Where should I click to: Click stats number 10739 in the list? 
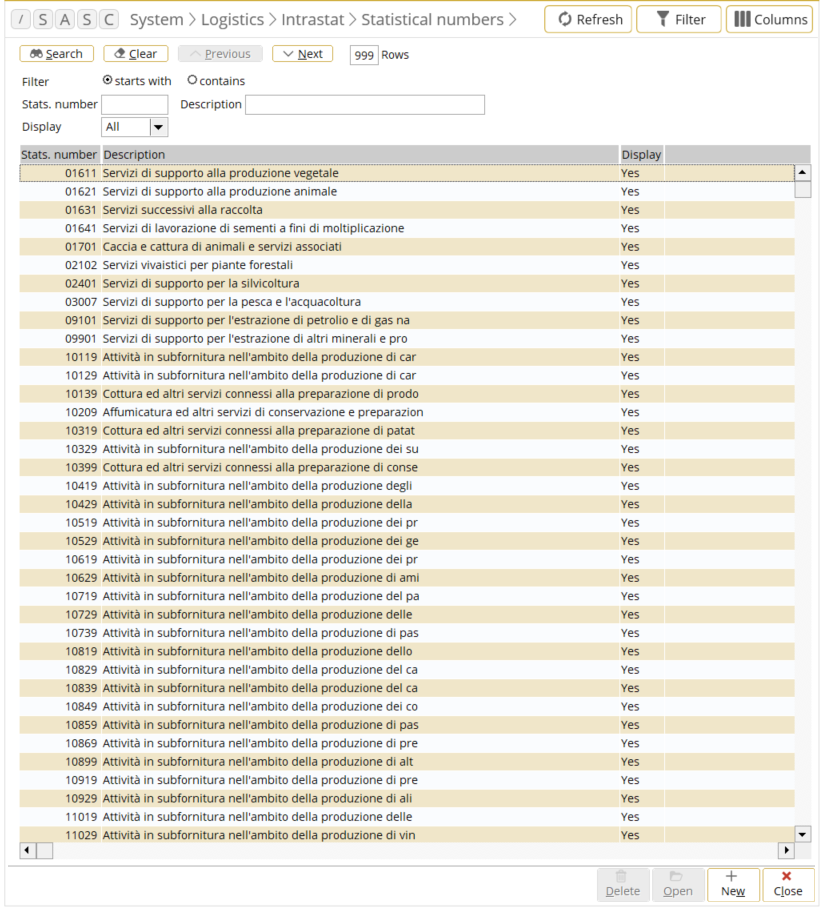(x=81, y=633)
